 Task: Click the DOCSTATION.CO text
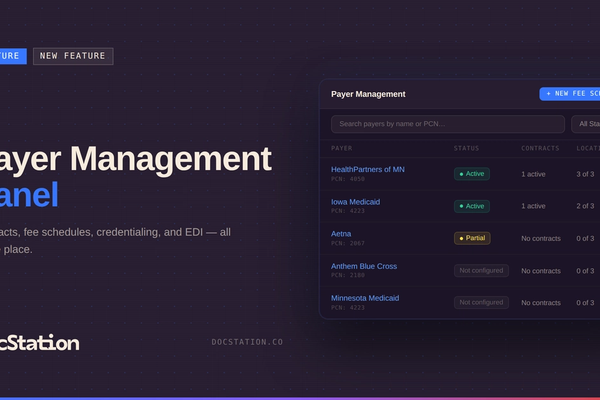point(247,342)
